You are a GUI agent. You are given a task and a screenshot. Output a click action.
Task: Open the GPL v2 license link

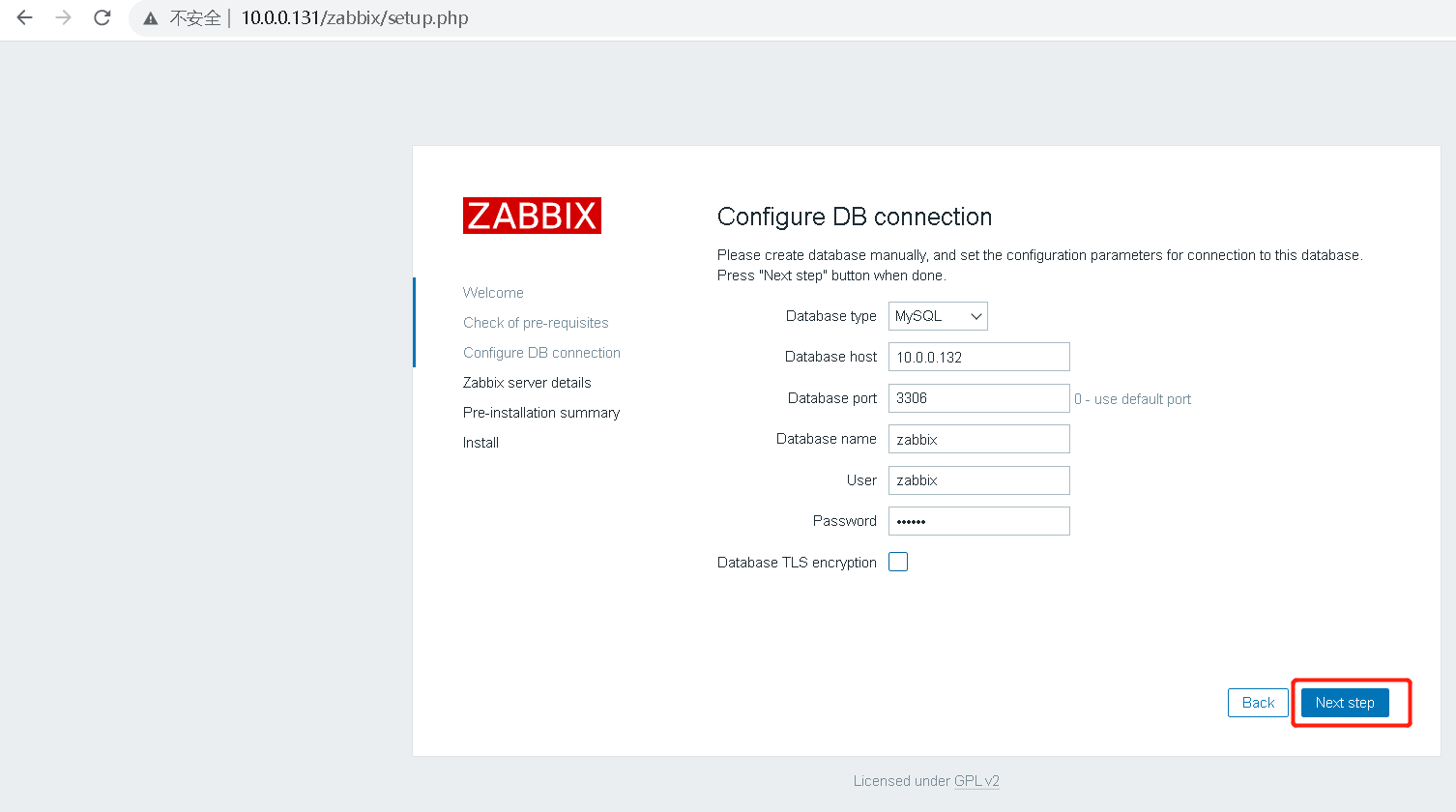pyautogui.click(x=976, y=781)
